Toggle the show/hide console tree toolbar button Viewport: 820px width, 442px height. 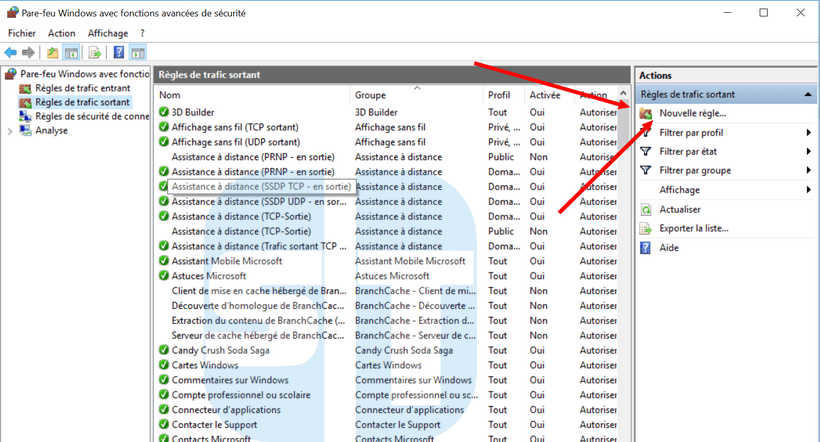(x=72, y=52)
